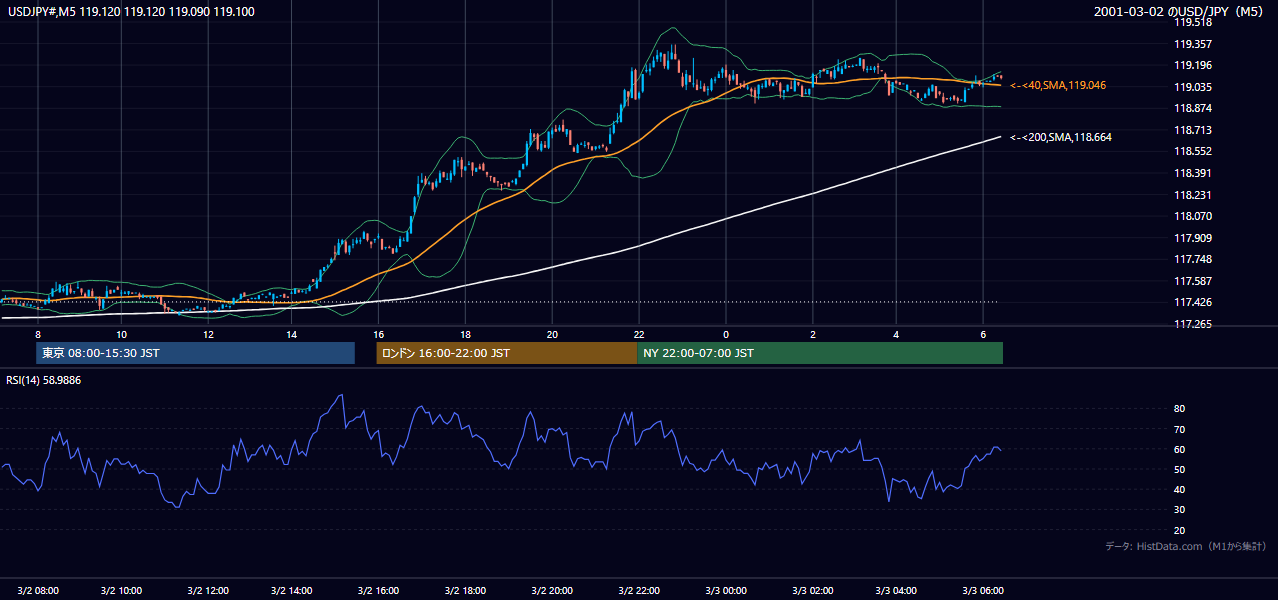This screenshot has height=600, width=1278.
Task: Click hour label 16 under the price chart
Action: 379,334
